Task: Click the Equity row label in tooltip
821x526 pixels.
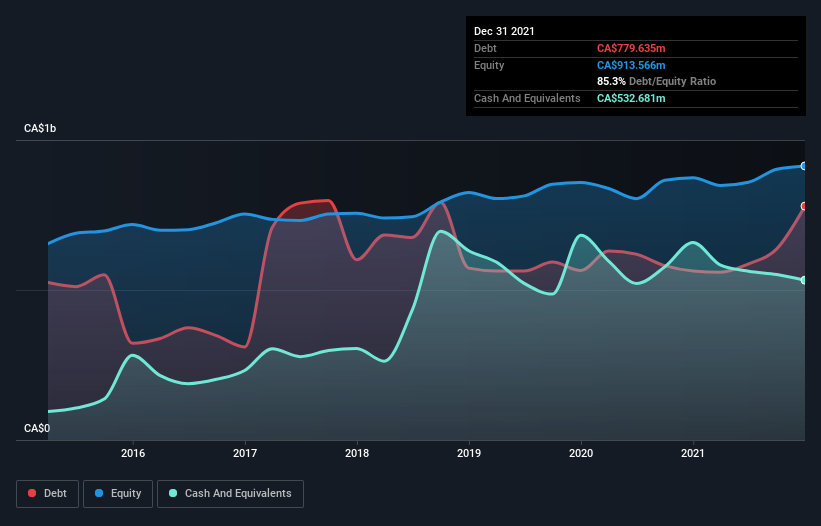Action: [489, 65]
